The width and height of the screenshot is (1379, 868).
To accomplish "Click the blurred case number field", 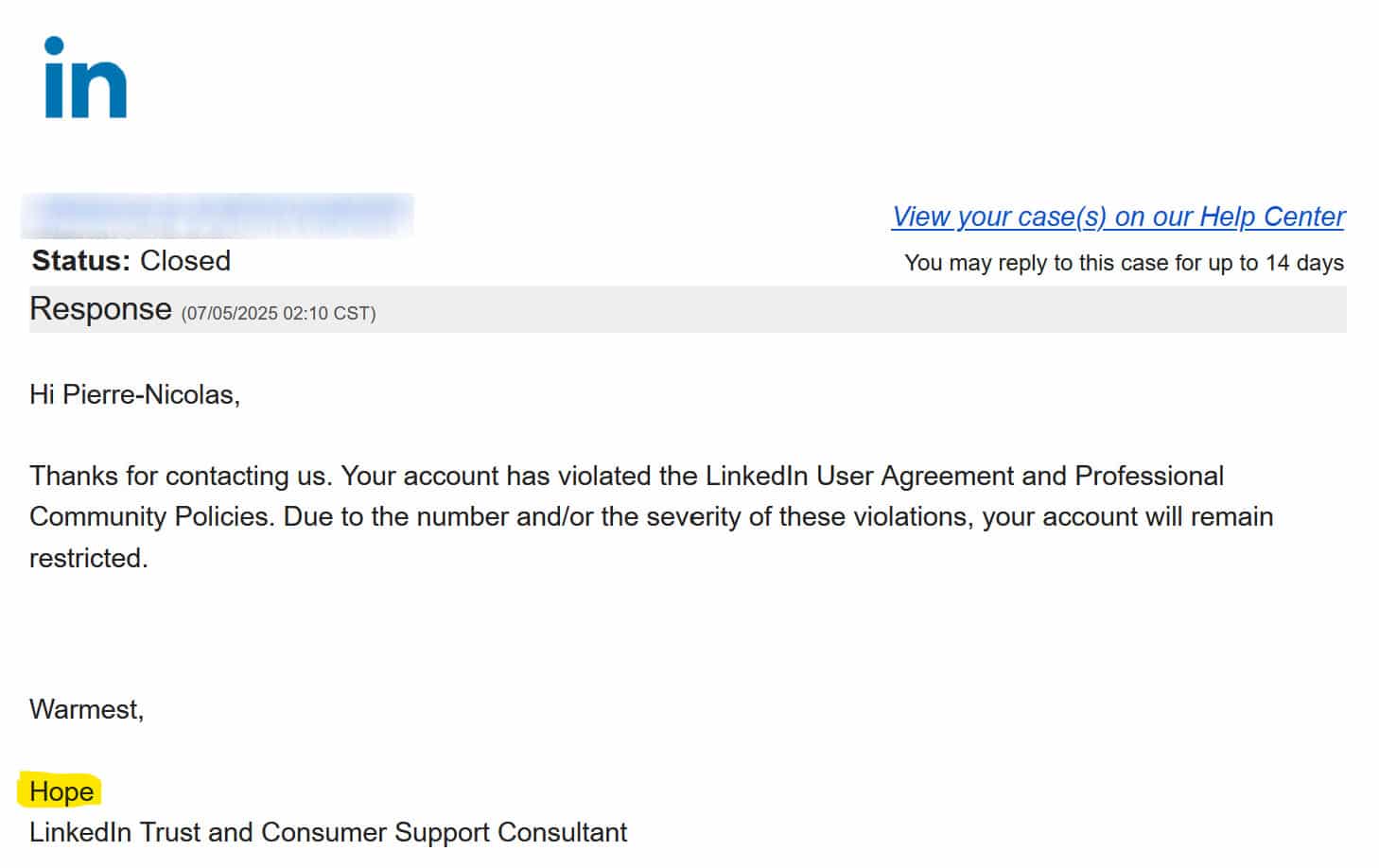I will click(218, 215).
